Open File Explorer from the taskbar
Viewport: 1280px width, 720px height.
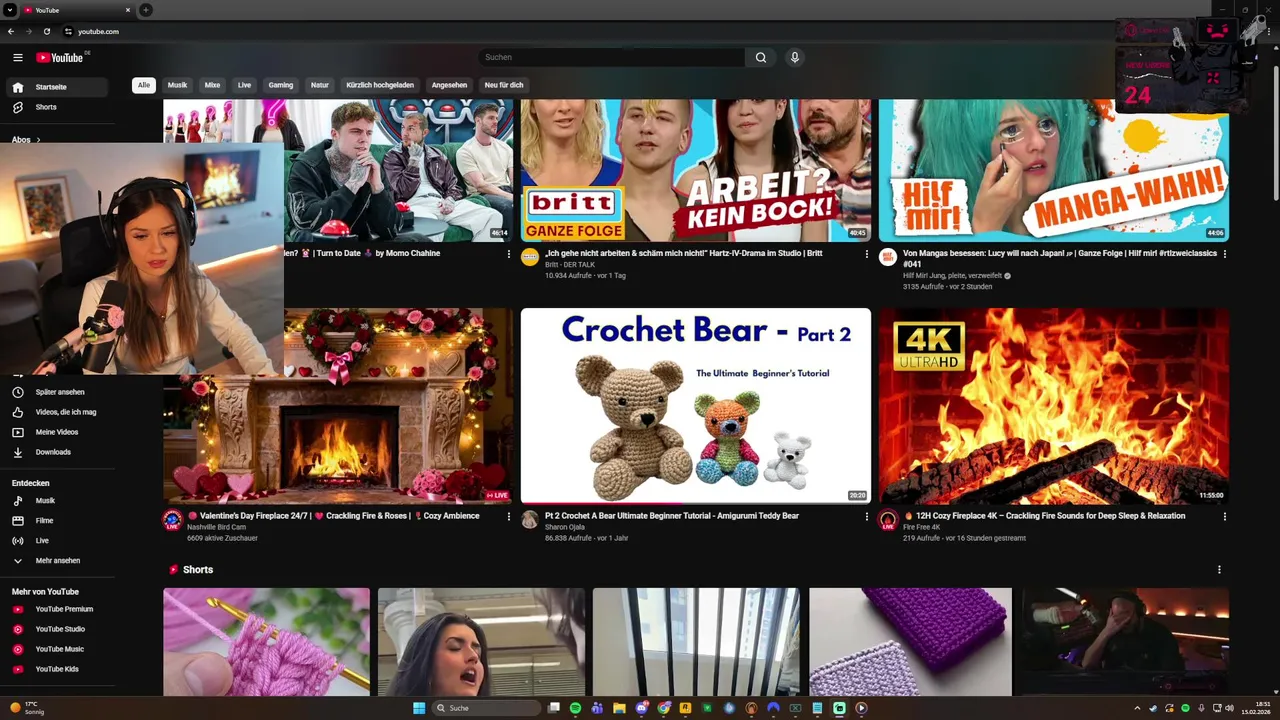click(619, 708)
